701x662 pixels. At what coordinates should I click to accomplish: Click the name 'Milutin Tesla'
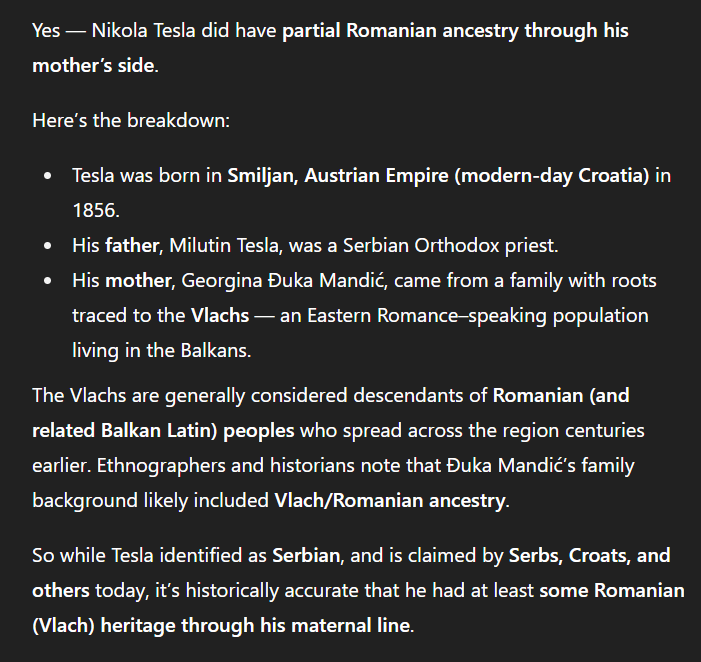224,246
